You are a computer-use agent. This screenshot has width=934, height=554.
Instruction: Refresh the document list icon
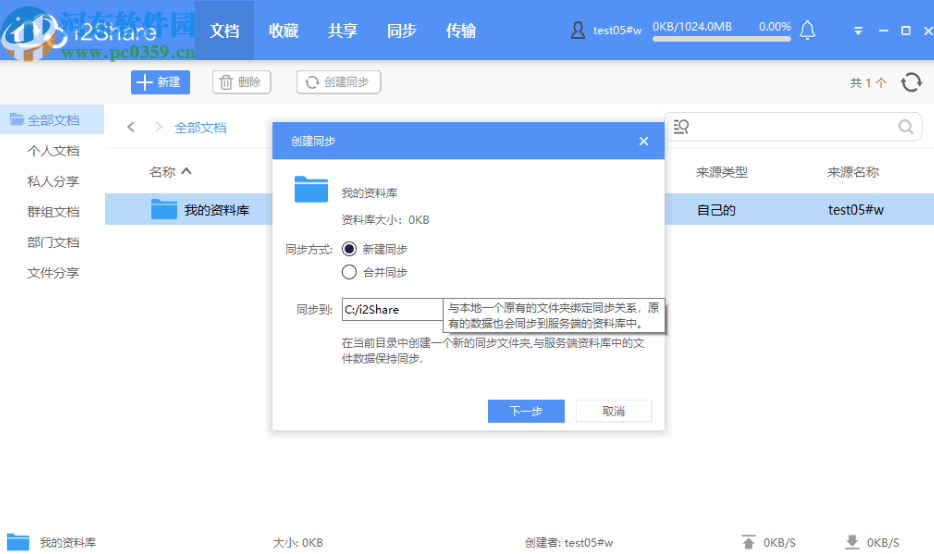(x=911, y=82)
